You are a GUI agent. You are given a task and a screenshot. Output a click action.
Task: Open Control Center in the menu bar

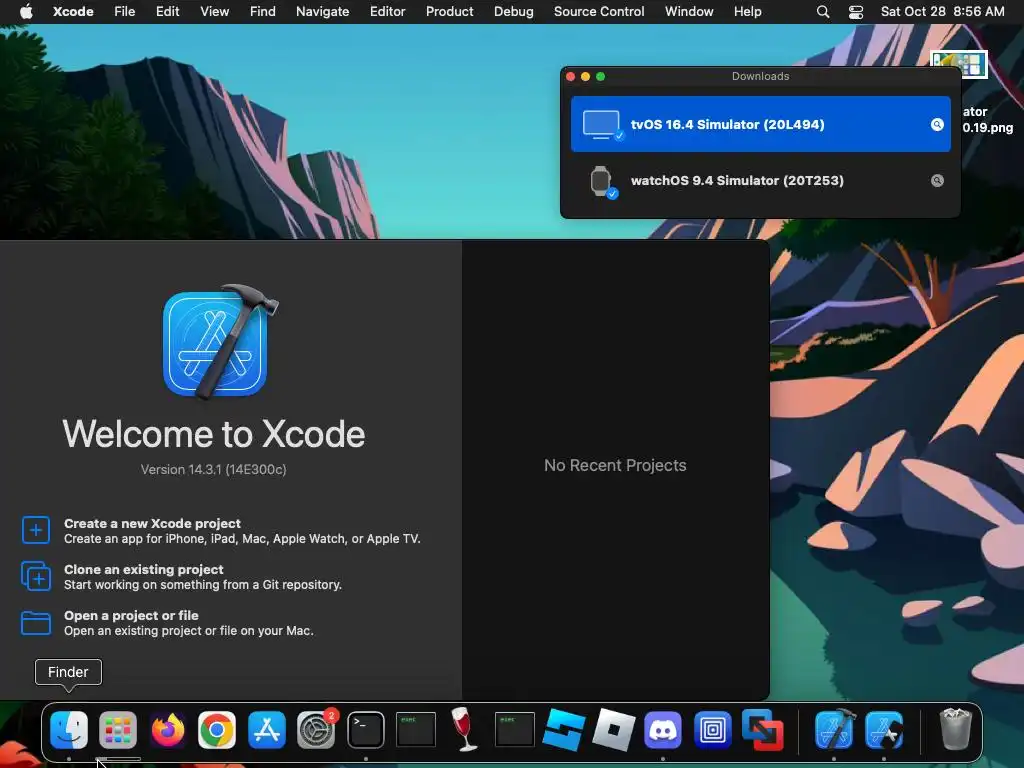856,12
